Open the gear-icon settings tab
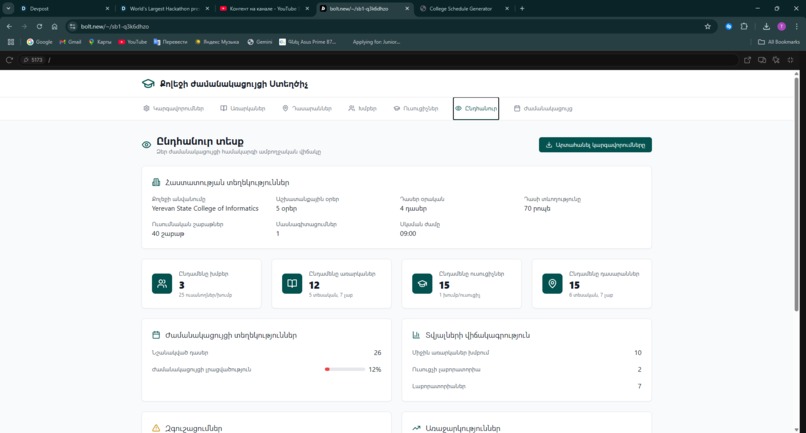This screenshot has width=806, height=433. (173, 109)
